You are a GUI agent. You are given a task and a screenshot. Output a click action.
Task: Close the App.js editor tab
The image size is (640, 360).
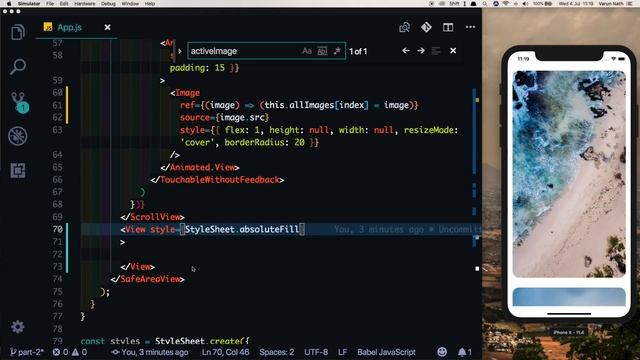[107, 27]
